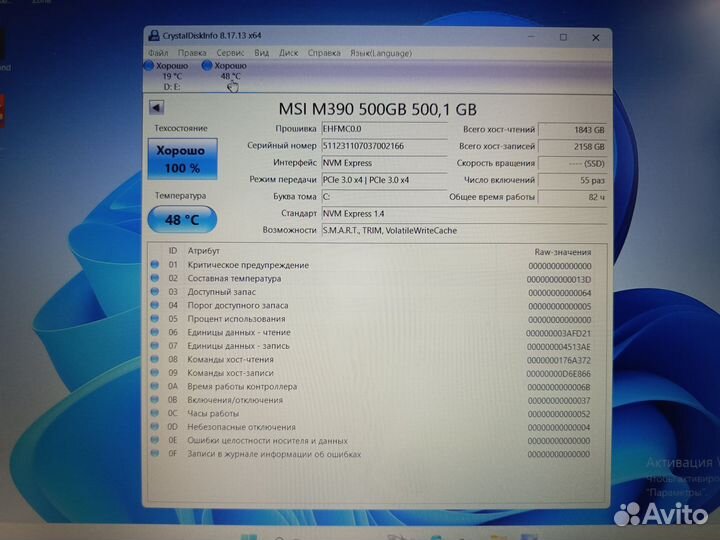Click the status dot for attribute 0E
This screenshot has width=720, height=540.
pyautogui.click(x=155, y=440)
